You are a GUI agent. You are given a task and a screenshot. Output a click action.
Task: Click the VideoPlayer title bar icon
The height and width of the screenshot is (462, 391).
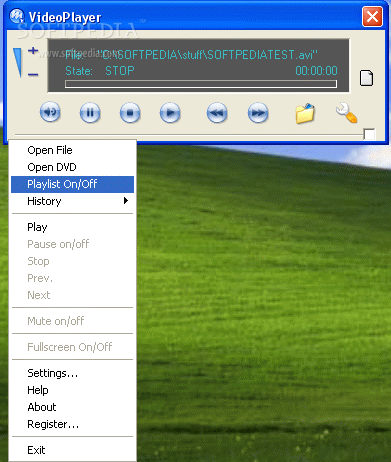tap(17, 16)
